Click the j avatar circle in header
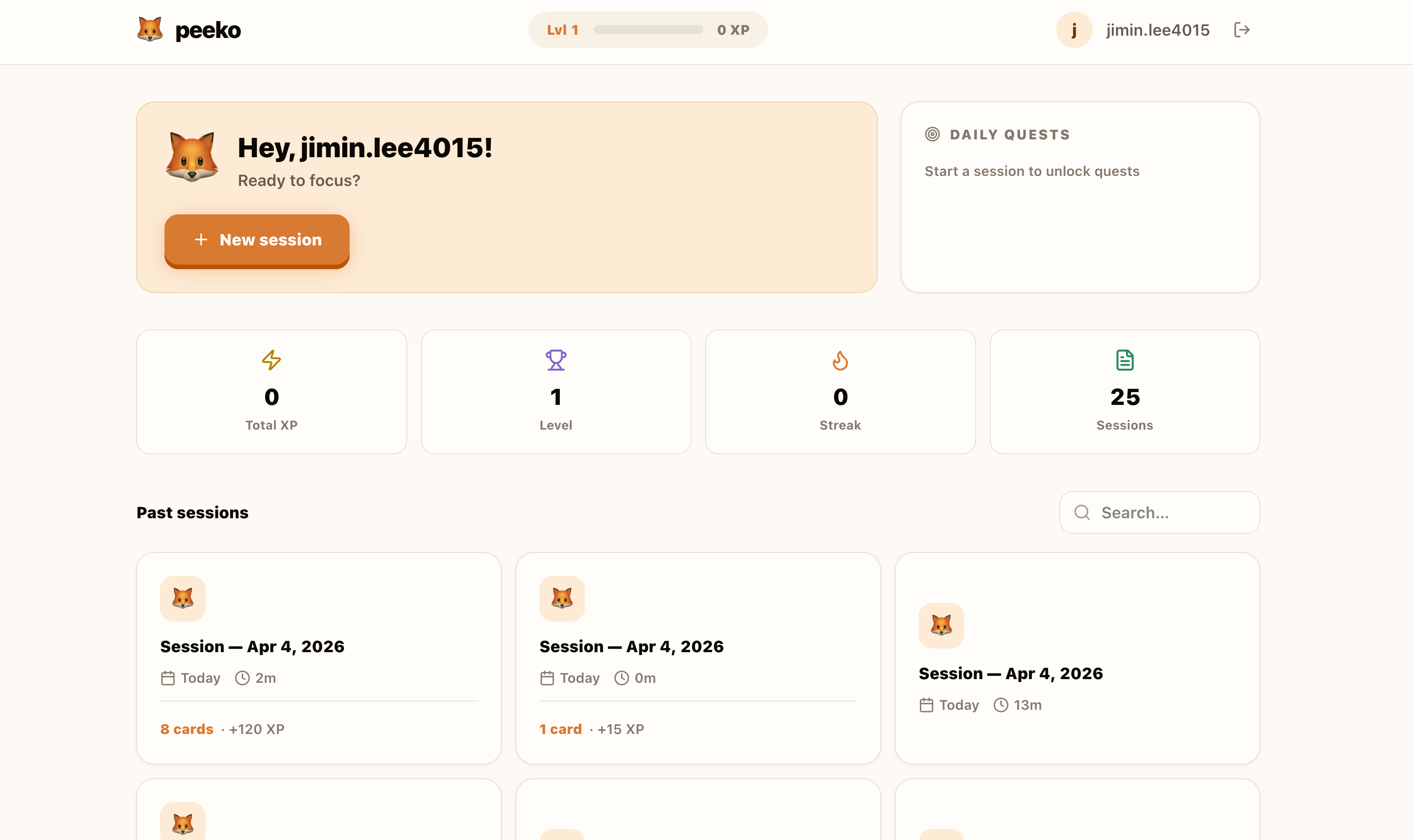This screenshot has width=1413, height=840. tap(1073, 30)
